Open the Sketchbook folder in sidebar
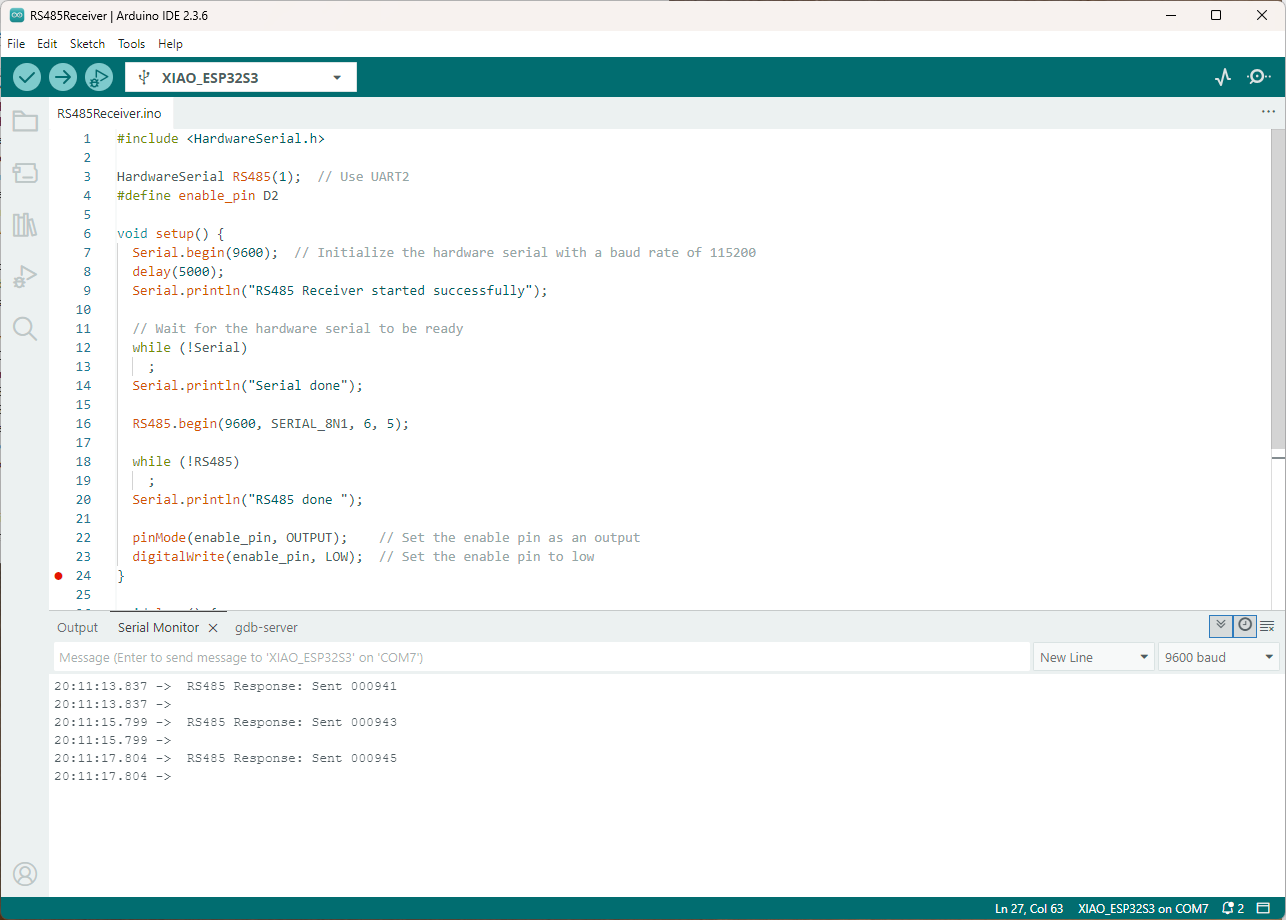The image size is (1286, 920). pyautogui.click(x=25, y=122)
